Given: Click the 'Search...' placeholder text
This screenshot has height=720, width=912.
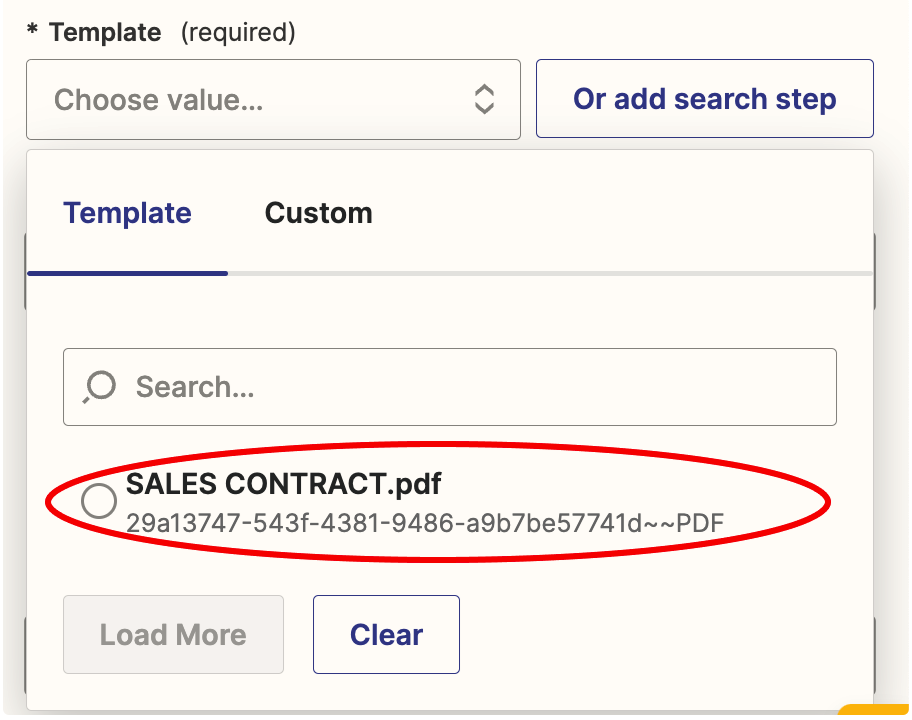Looking at the screenshot, I should (x=195, y=387).
